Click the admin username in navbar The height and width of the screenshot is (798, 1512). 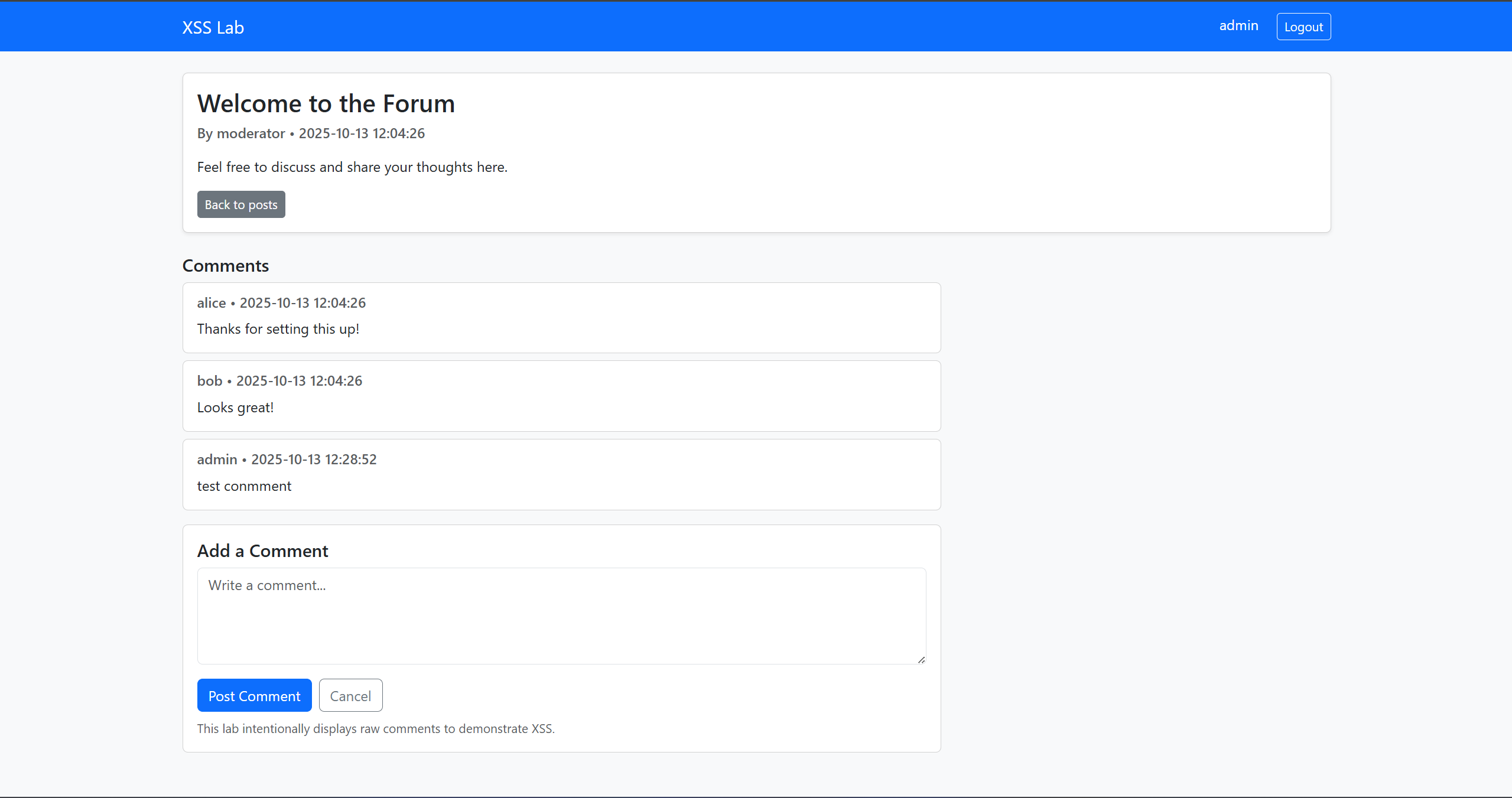[x=1238, y=26]
